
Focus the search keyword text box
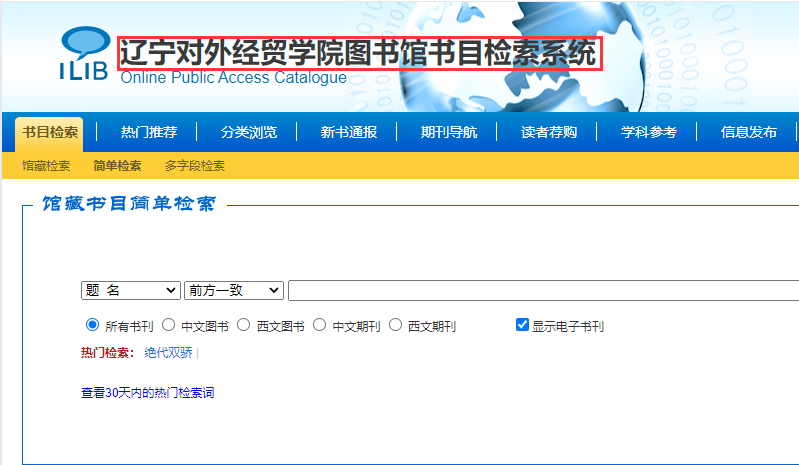pyautogui.click(x=544, y=290)
